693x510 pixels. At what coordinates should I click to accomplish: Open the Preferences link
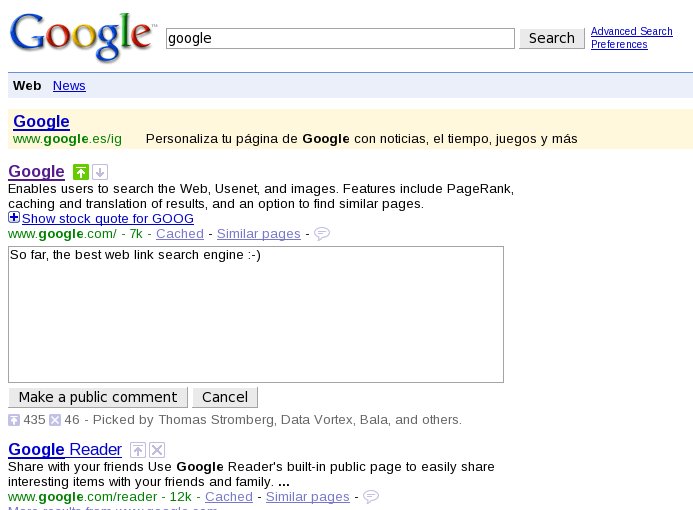click(619, 44)
